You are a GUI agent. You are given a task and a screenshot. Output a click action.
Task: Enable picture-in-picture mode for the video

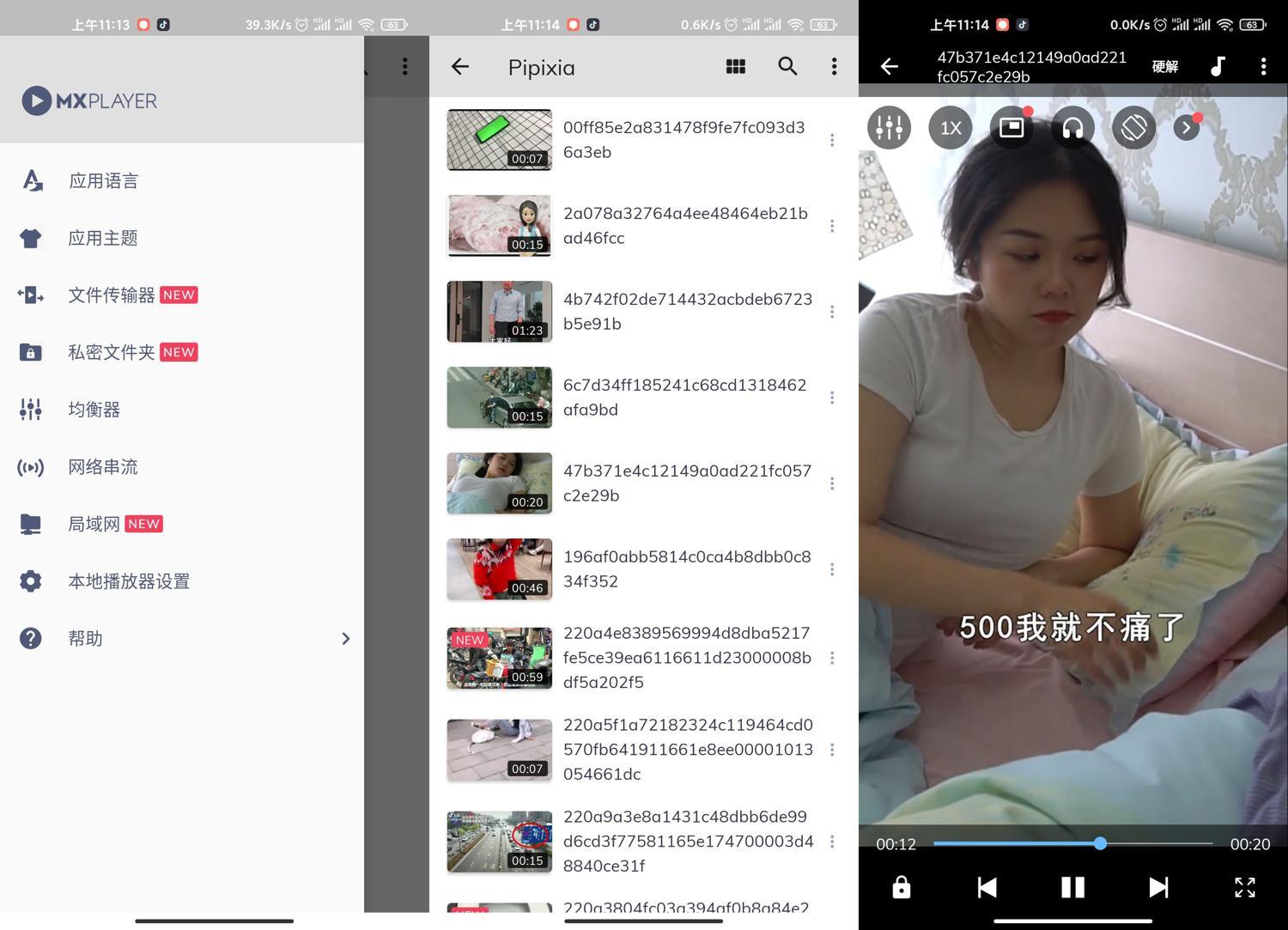click(x=1011, y=127)
